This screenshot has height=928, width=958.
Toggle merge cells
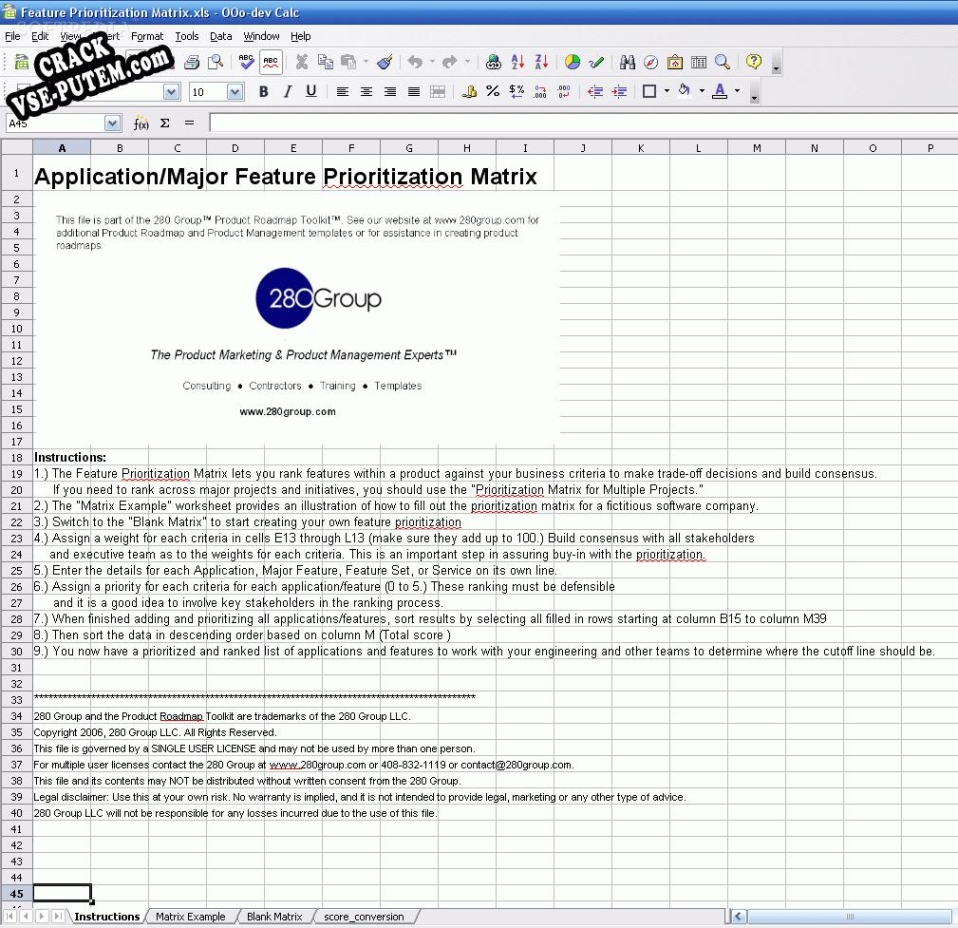pyautogui.click(x=437, y=91)
